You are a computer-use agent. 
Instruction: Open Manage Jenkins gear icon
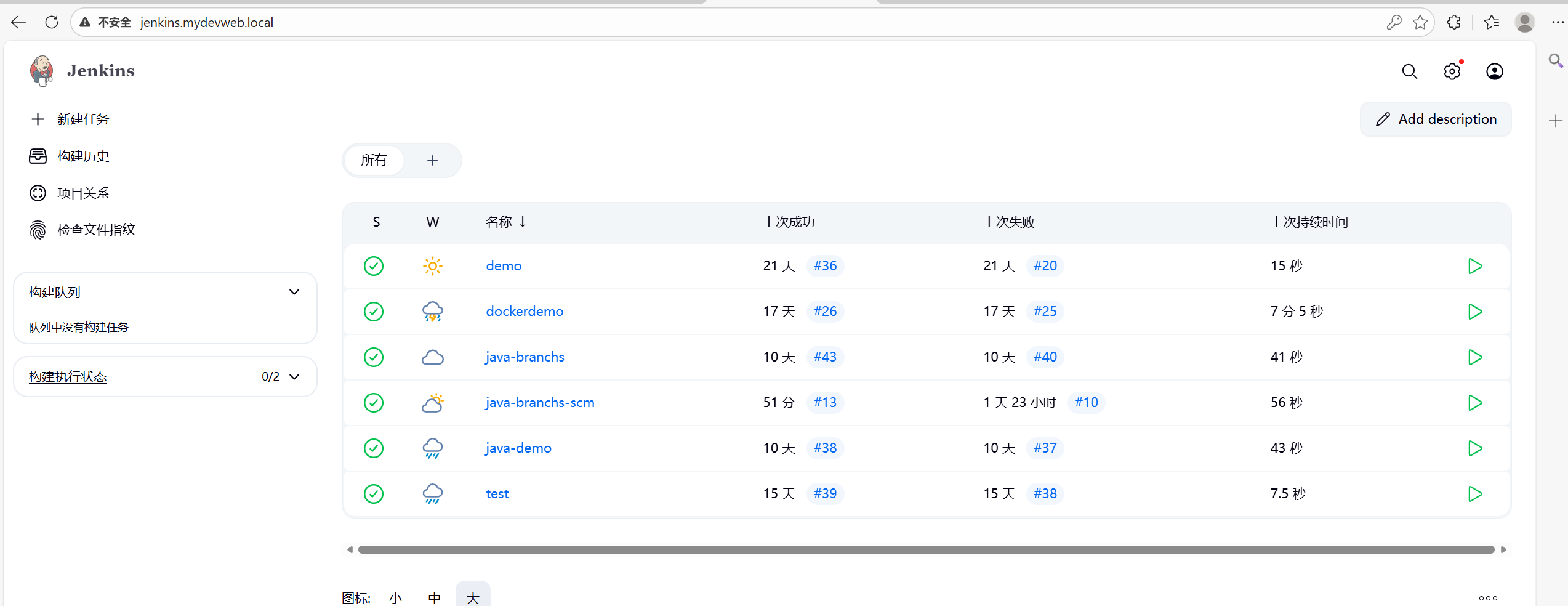[1452, 71]
